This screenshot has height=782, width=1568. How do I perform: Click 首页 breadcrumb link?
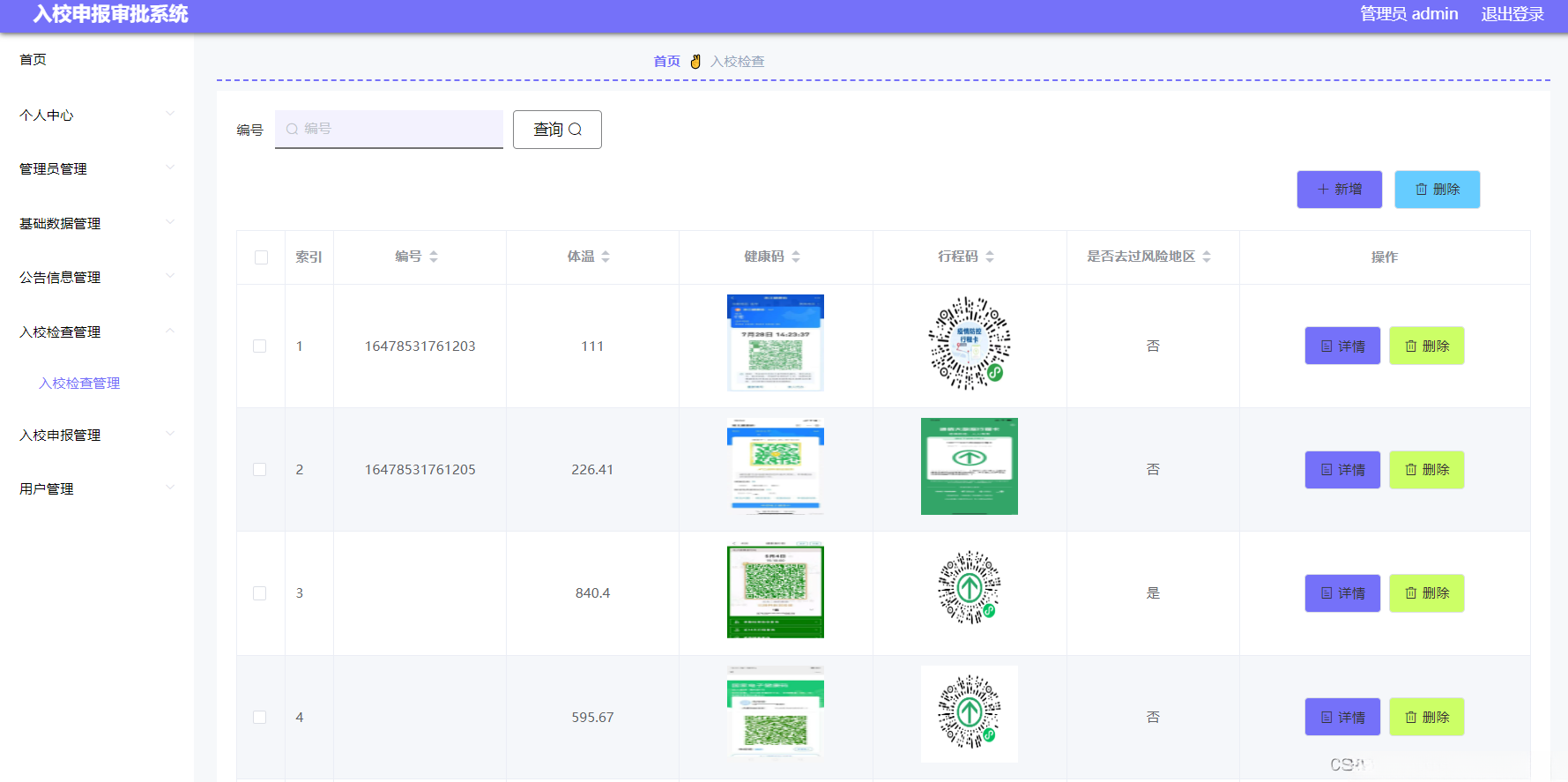[x=666, y=62]
